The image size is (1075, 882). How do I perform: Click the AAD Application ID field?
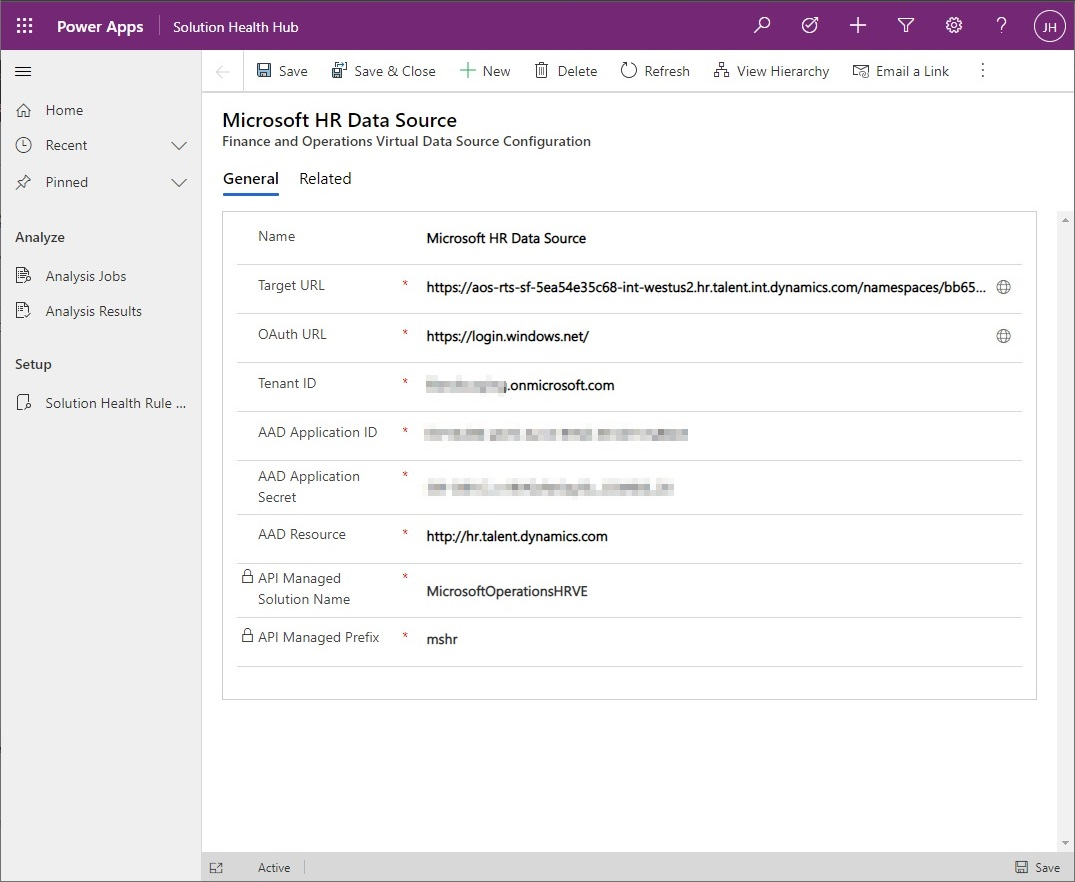(720, 434)
